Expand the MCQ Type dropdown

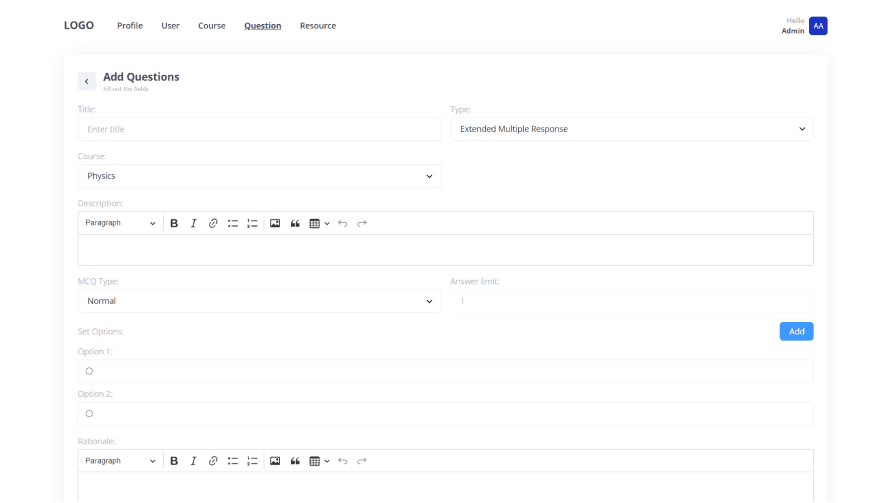click(x=259, y=301)
